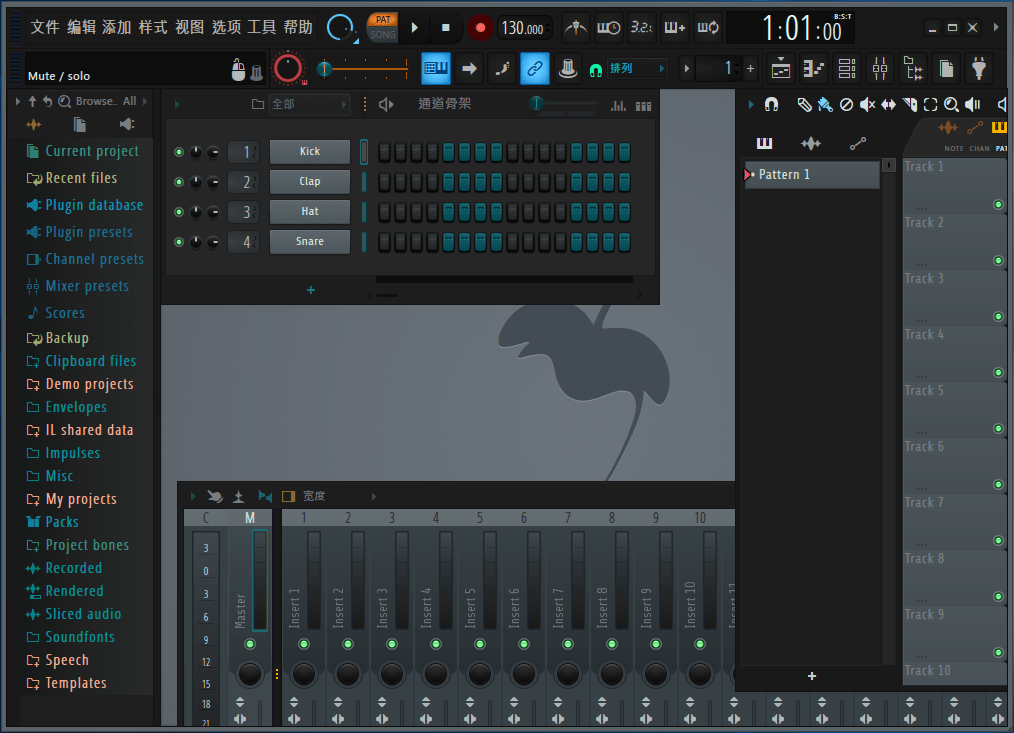The height and width of the screenshot is (733, 1014).
Task: Arm the red record button
Action: tap(480, 28)
